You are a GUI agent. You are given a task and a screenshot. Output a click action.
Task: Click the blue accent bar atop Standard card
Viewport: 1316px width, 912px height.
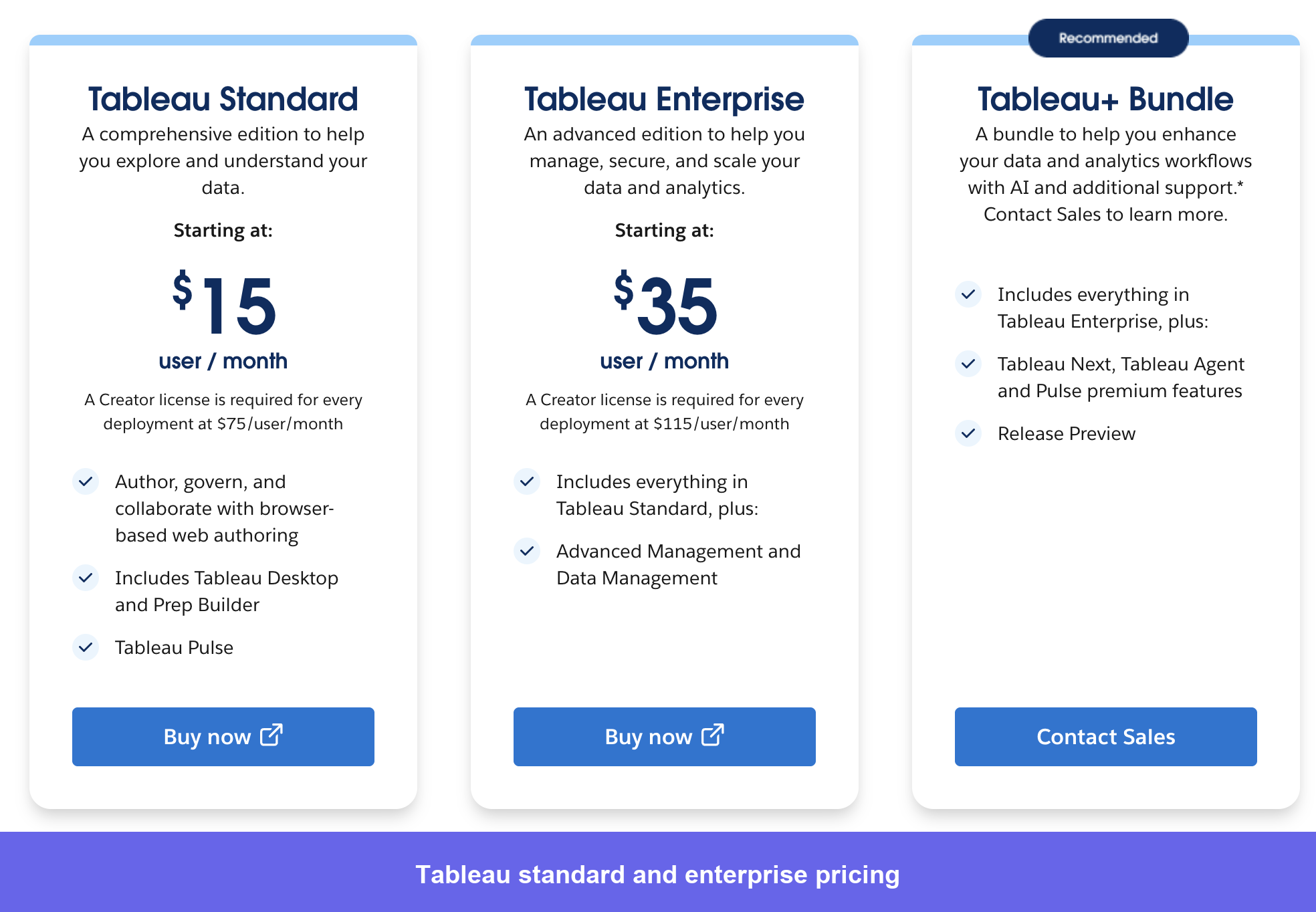[x=223, y=40]
